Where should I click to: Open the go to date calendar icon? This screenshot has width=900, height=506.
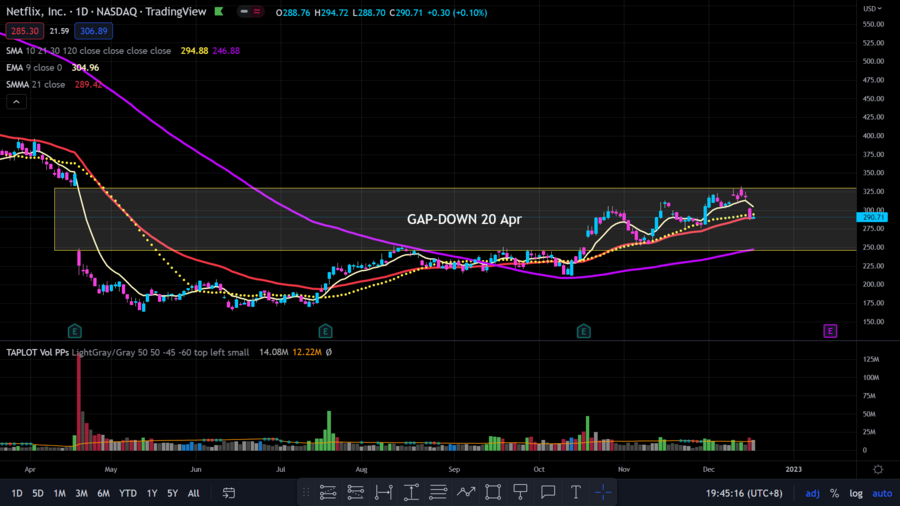tap(228, 493)
